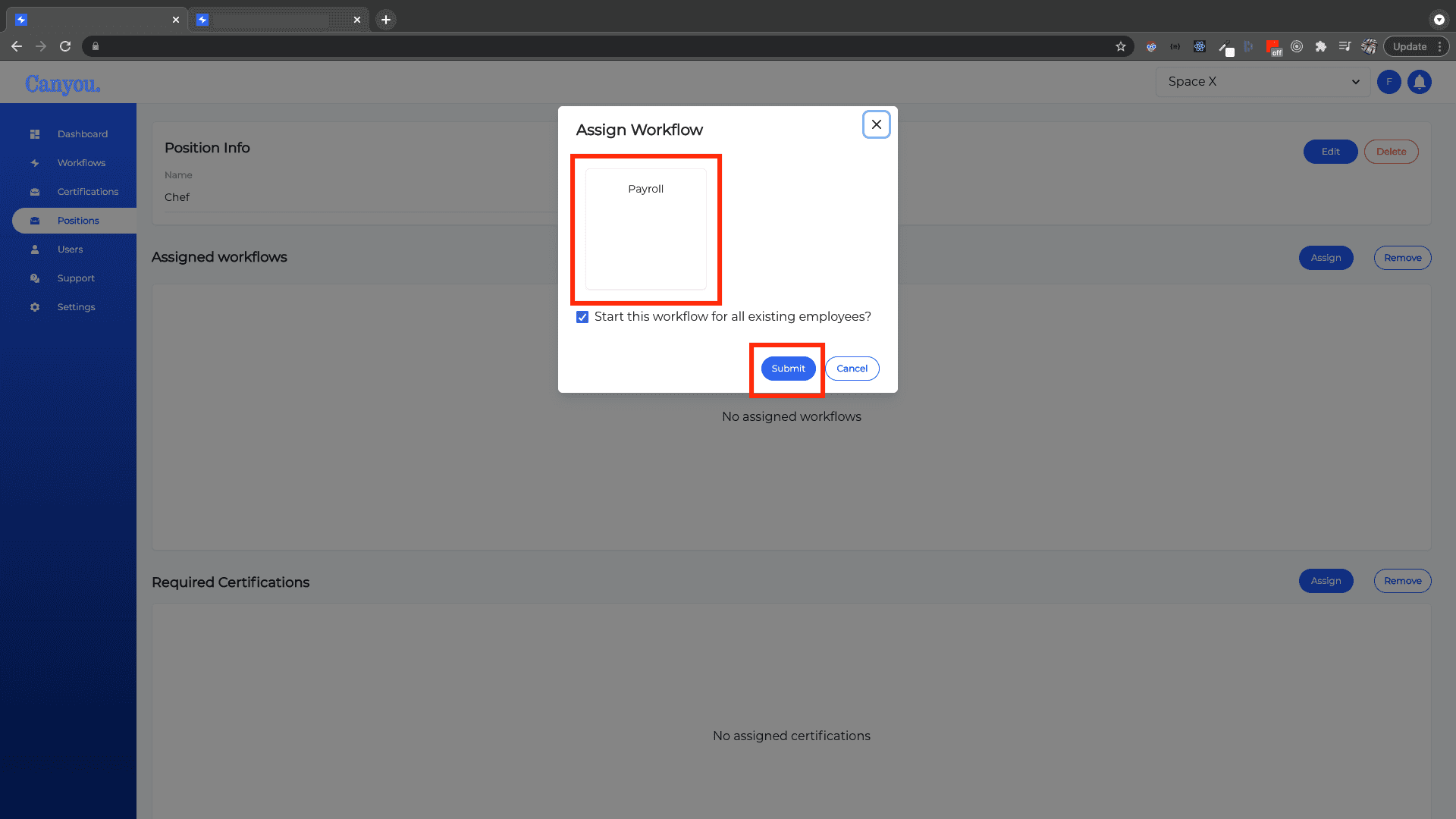
Task: Open browser new tab
Action: (x=386, y=20)
